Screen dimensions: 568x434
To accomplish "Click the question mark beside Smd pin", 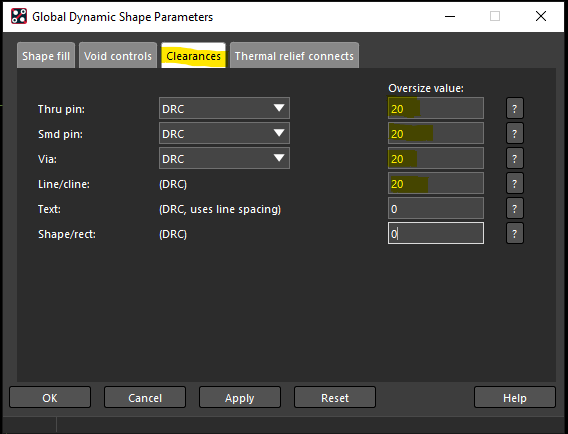I will (514, 133).
